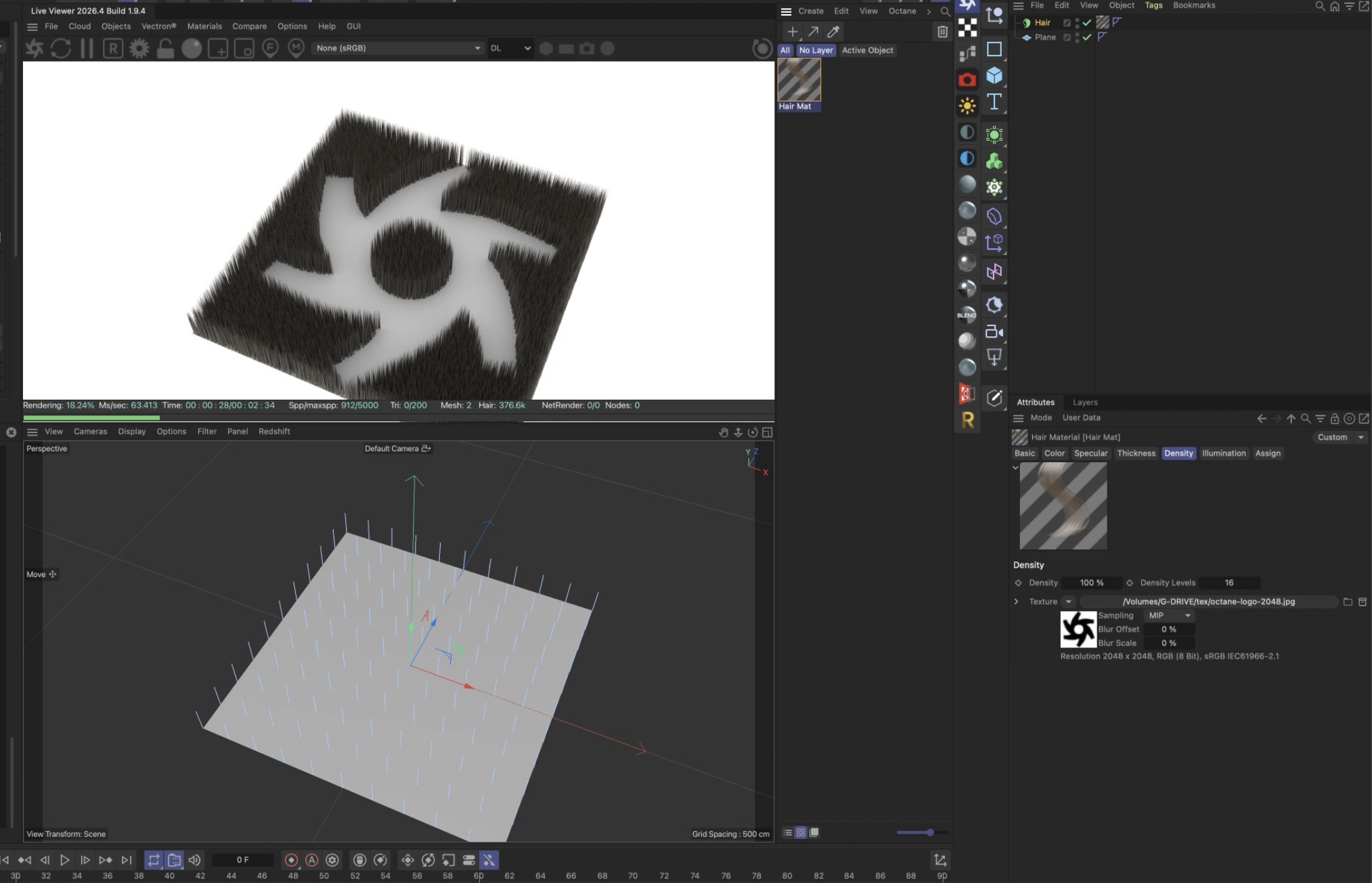Add new material with plus icon
1372x883 pixels.
(792, 31)
